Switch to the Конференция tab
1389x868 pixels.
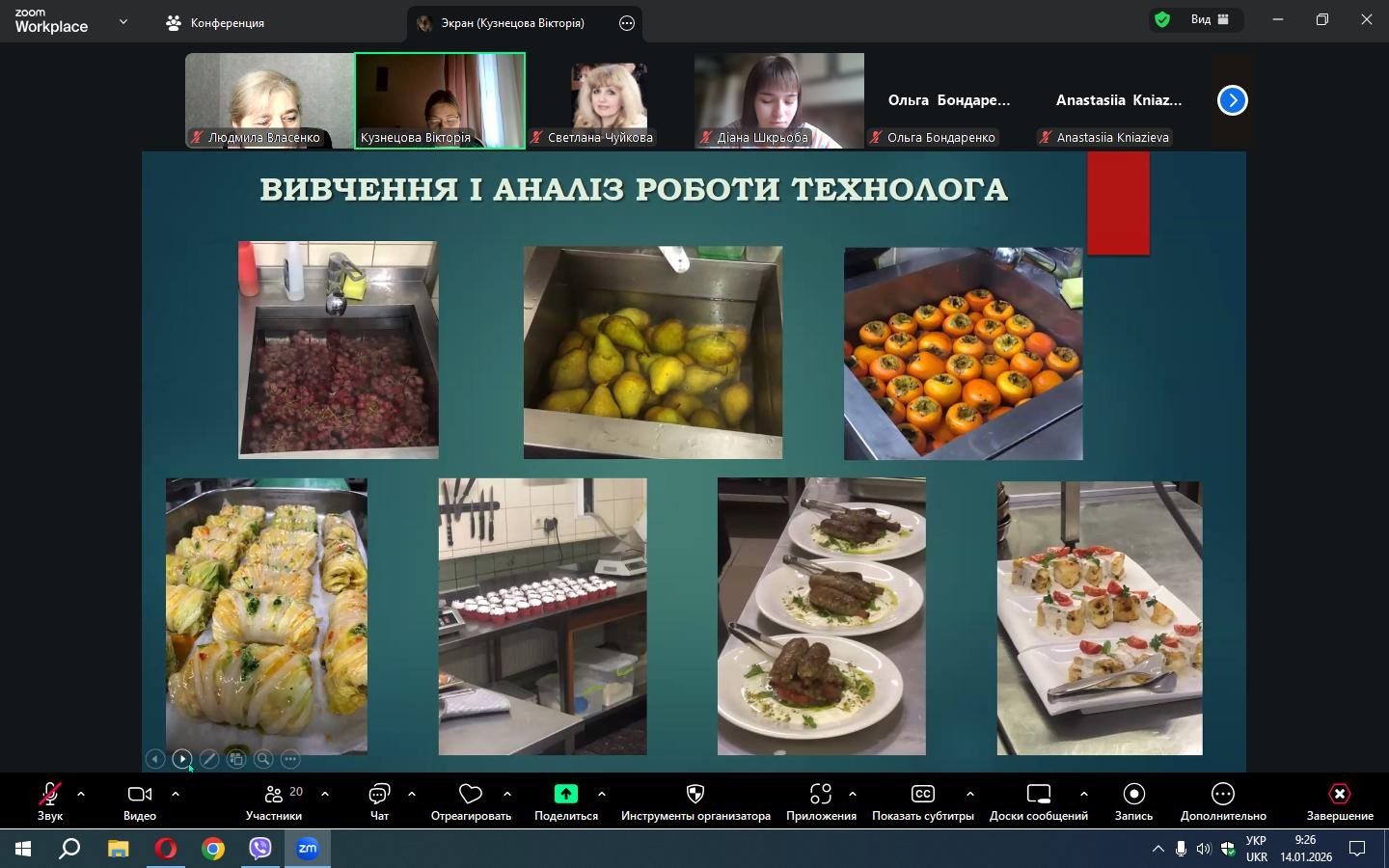(216, 22)
